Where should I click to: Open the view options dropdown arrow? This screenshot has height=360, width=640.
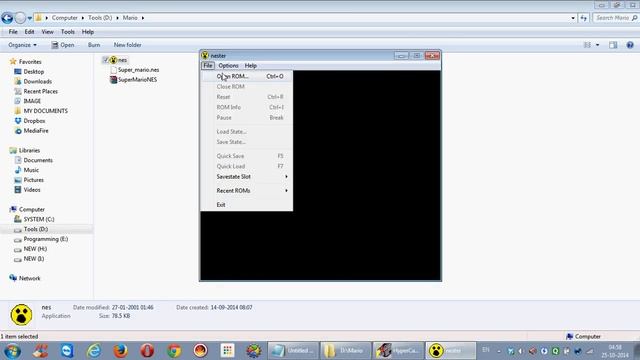[598, 45]
